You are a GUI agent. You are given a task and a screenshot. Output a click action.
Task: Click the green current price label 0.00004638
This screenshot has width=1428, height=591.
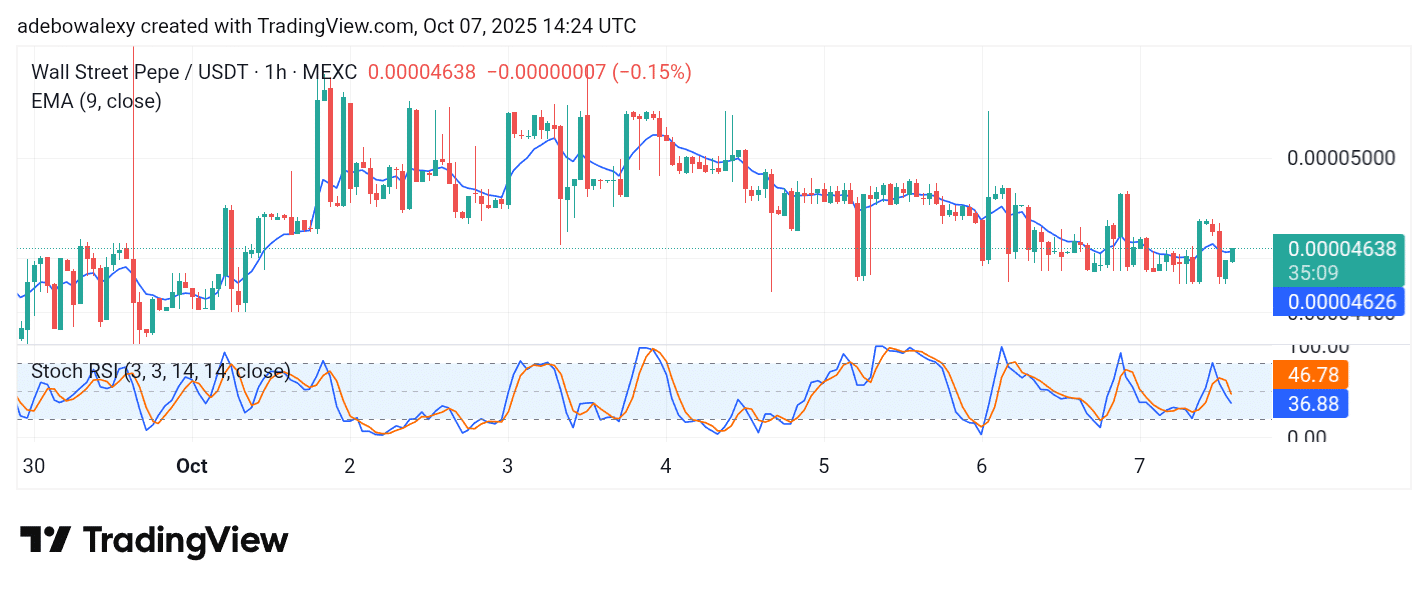pyautogui.click(x=1341, y=249)
